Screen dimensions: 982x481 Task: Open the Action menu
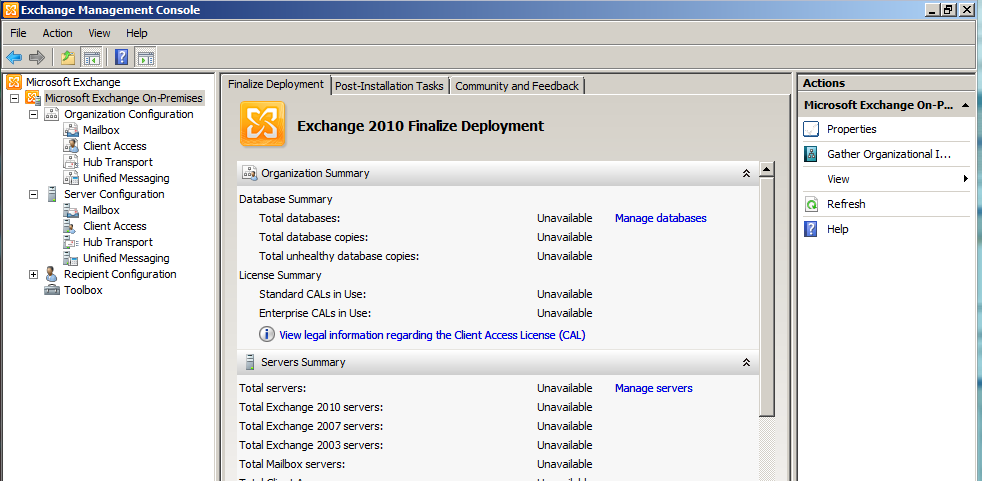coord(57,33)
